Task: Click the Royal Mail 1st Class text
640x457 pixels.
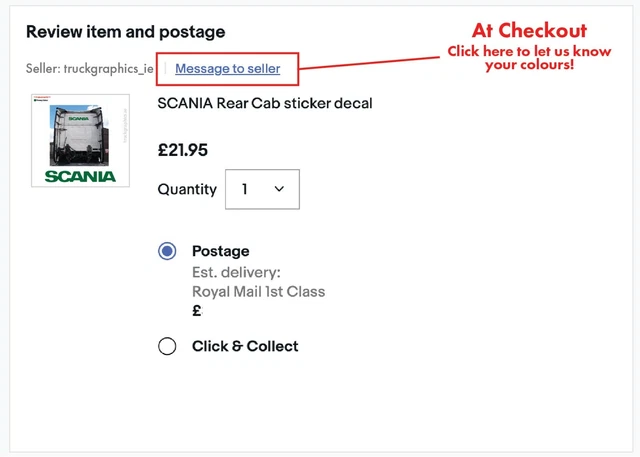Action: 258,292
